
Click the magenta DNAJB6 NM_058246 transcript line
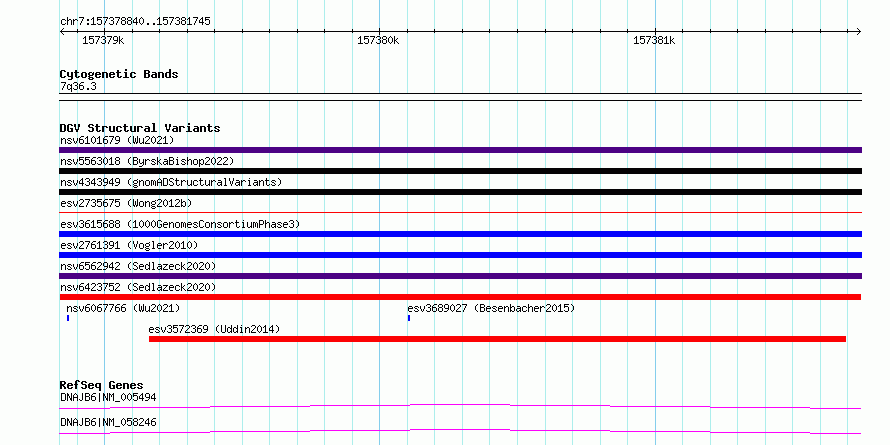coord(460,431)
